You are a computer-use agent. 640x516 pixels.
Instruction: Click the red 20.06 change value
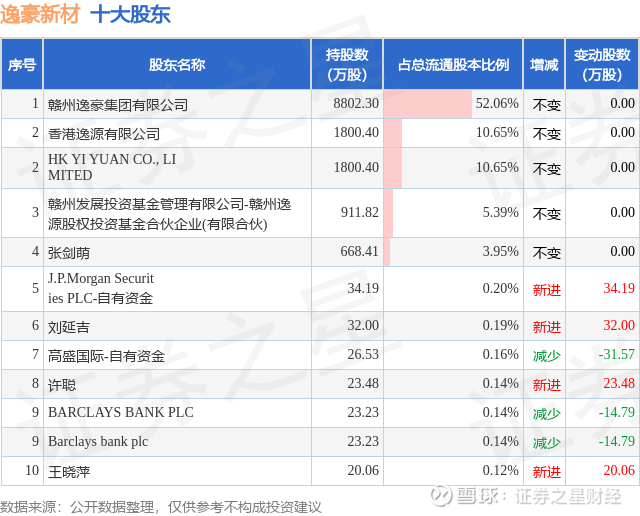pyautogui.click(x=619, y=470)
